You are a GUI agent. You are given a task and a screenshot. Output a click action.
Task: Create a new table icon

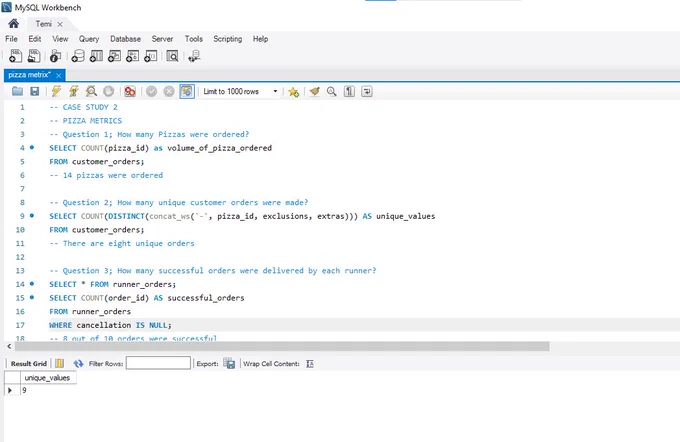(x=96, y=56)
